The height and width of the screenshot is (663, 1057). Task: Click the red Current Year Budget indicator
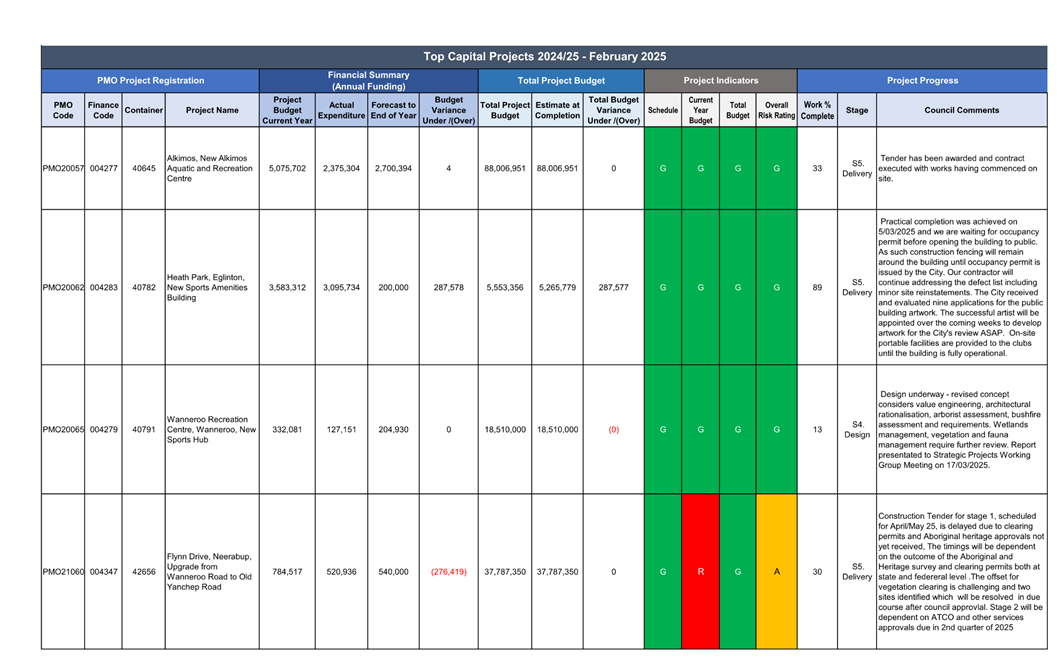[700, 572]
